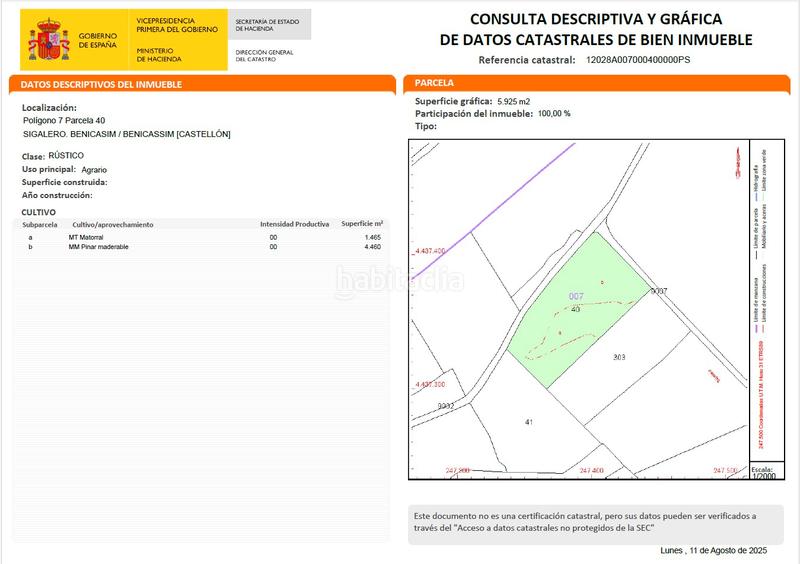Click the Polígono 7 Parcela 40 location text
Viewport: 800px width, 564px height.
(64, 121)
